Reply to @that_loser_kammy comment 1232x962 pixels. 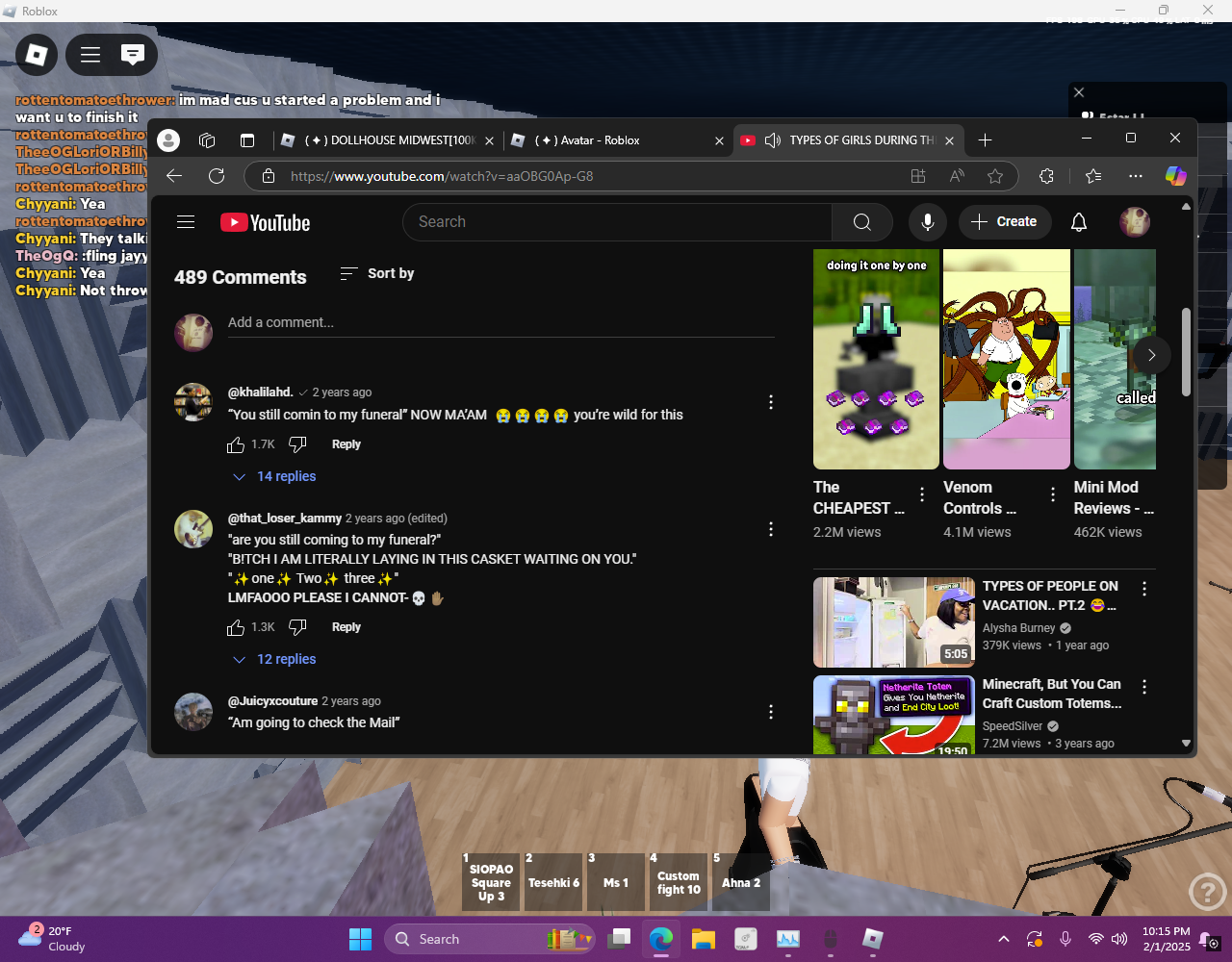346,627
